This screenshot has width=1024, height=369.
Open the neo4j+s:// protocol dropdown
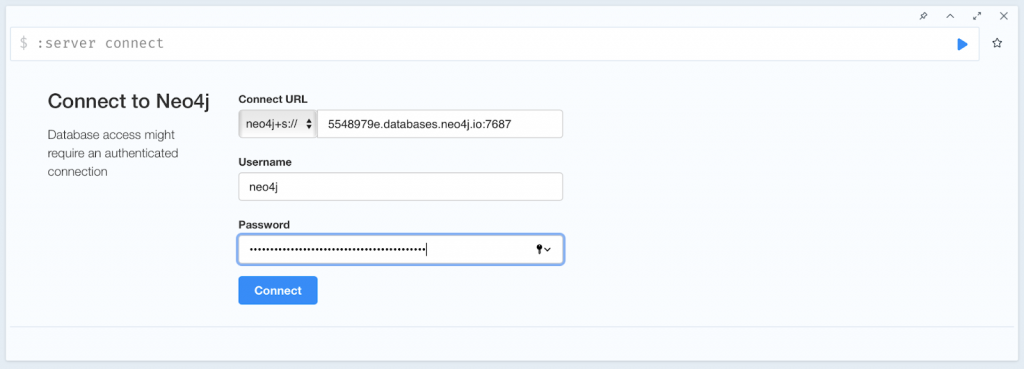click(278, 124)
